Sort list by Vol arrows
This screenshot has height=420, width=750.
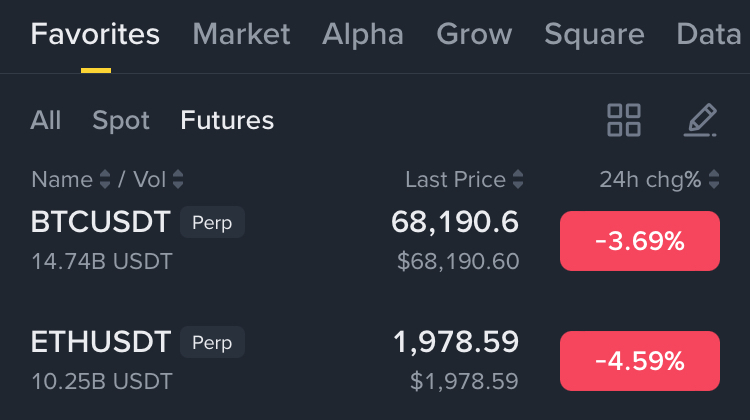click(178, 180)
